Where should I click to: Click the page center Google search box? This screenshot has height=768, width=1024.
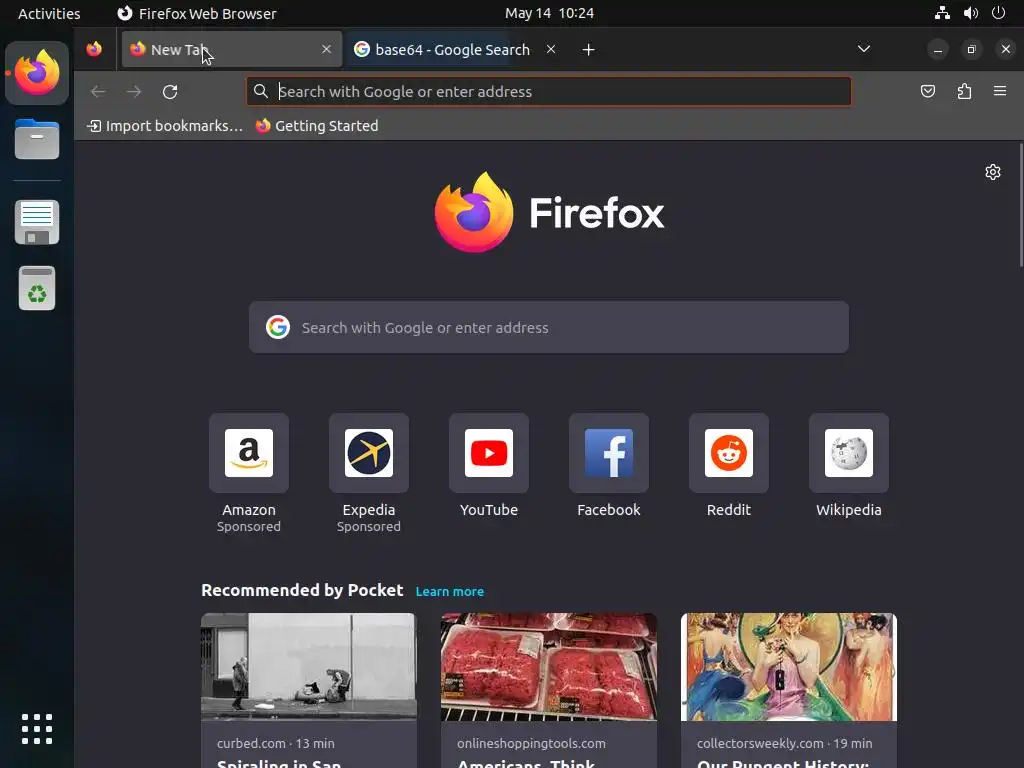(x=549, y=327)
